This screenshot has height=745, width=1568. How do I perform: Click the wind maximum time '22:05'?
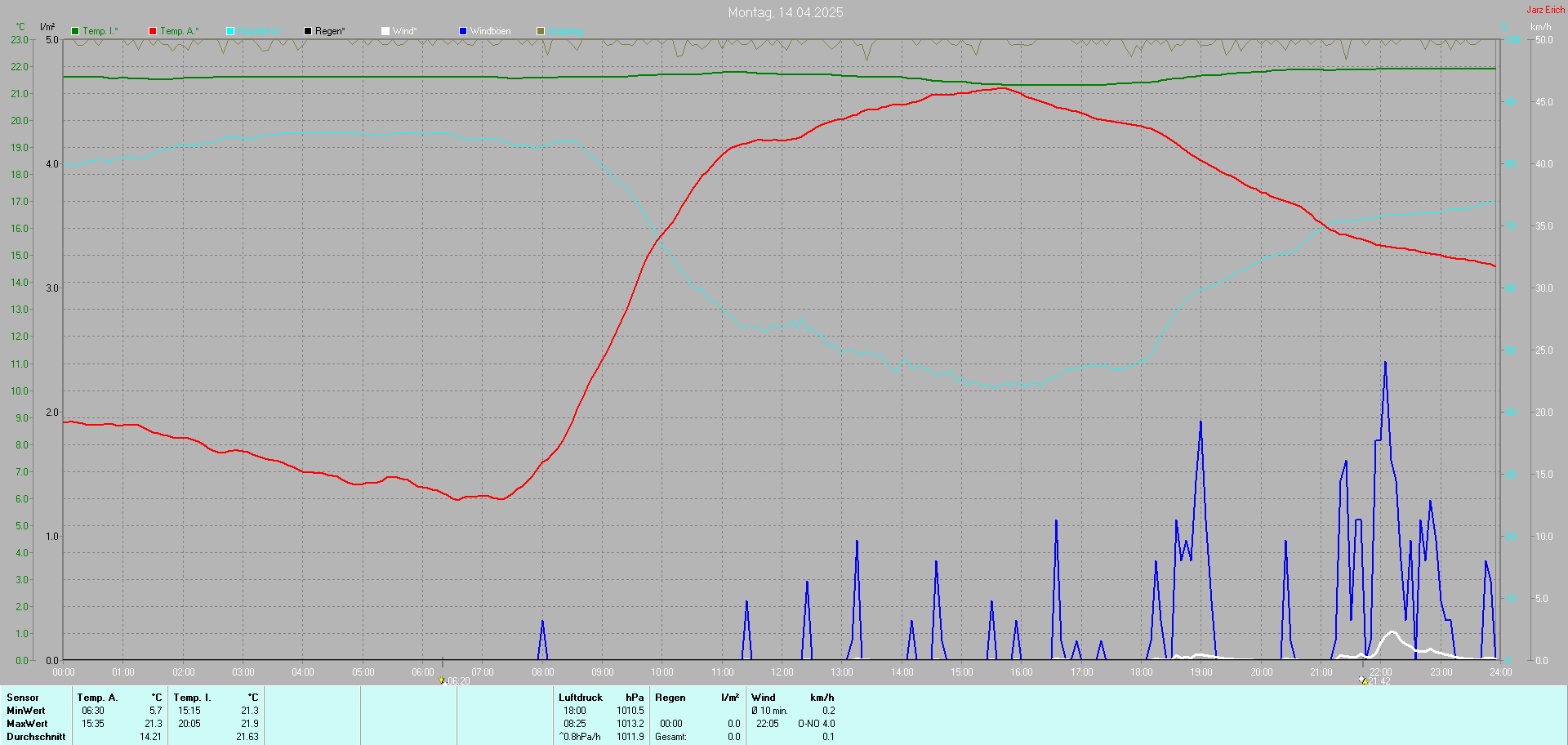pos(768,724)
